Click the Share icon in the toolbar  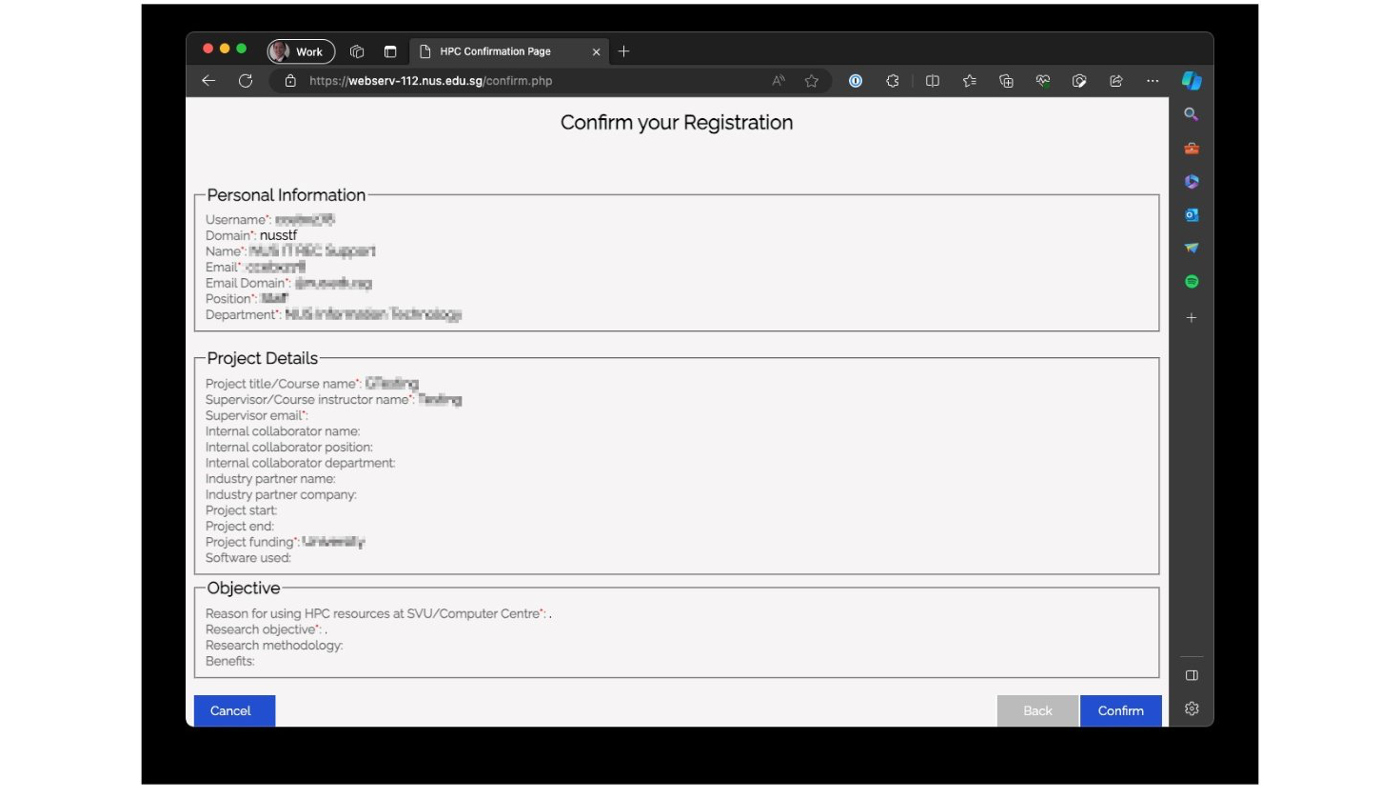point(1116,81)
